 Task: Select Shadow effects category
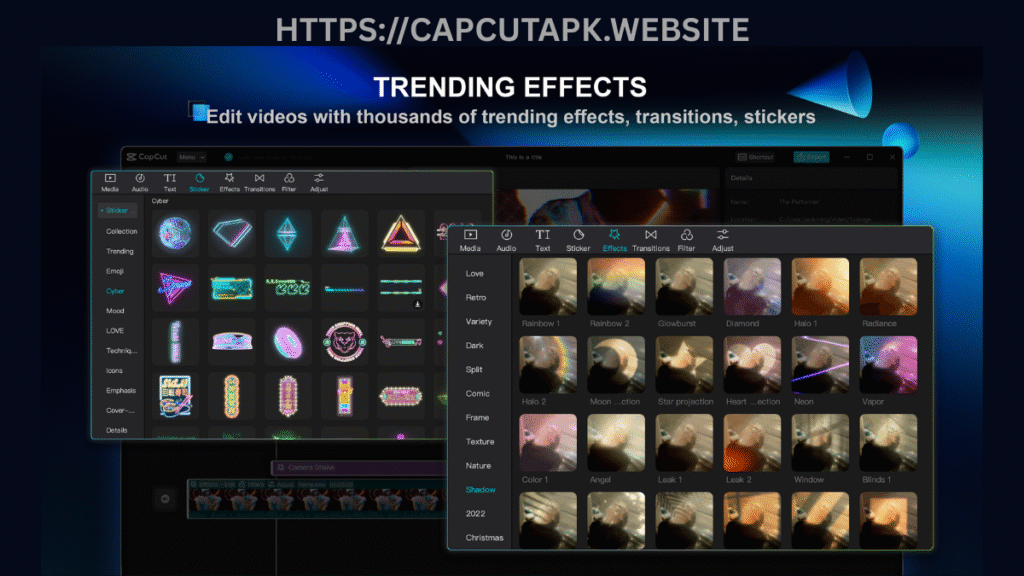481,490
